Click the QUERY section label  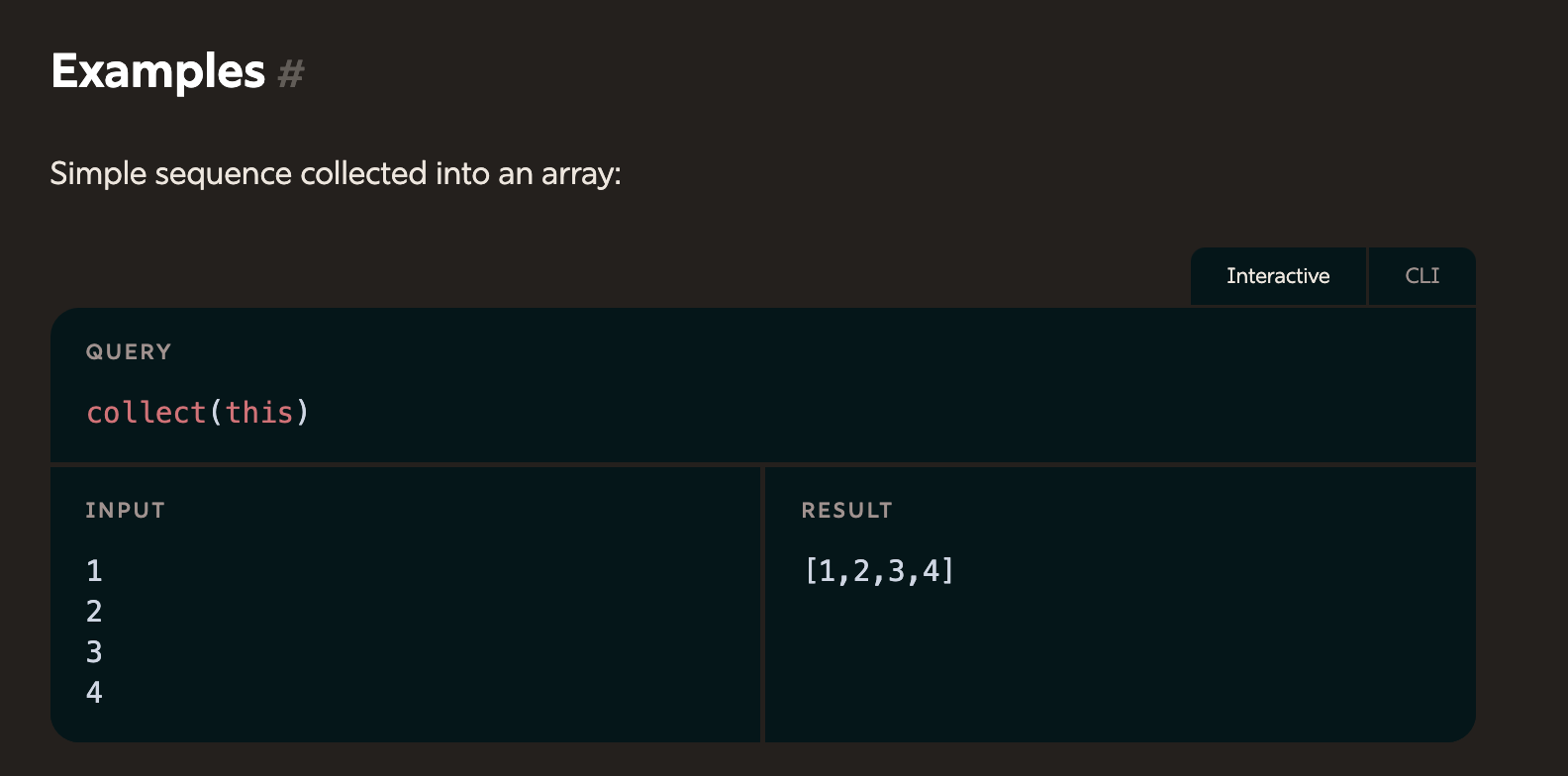pyautogui.click(x=129, y=352)
